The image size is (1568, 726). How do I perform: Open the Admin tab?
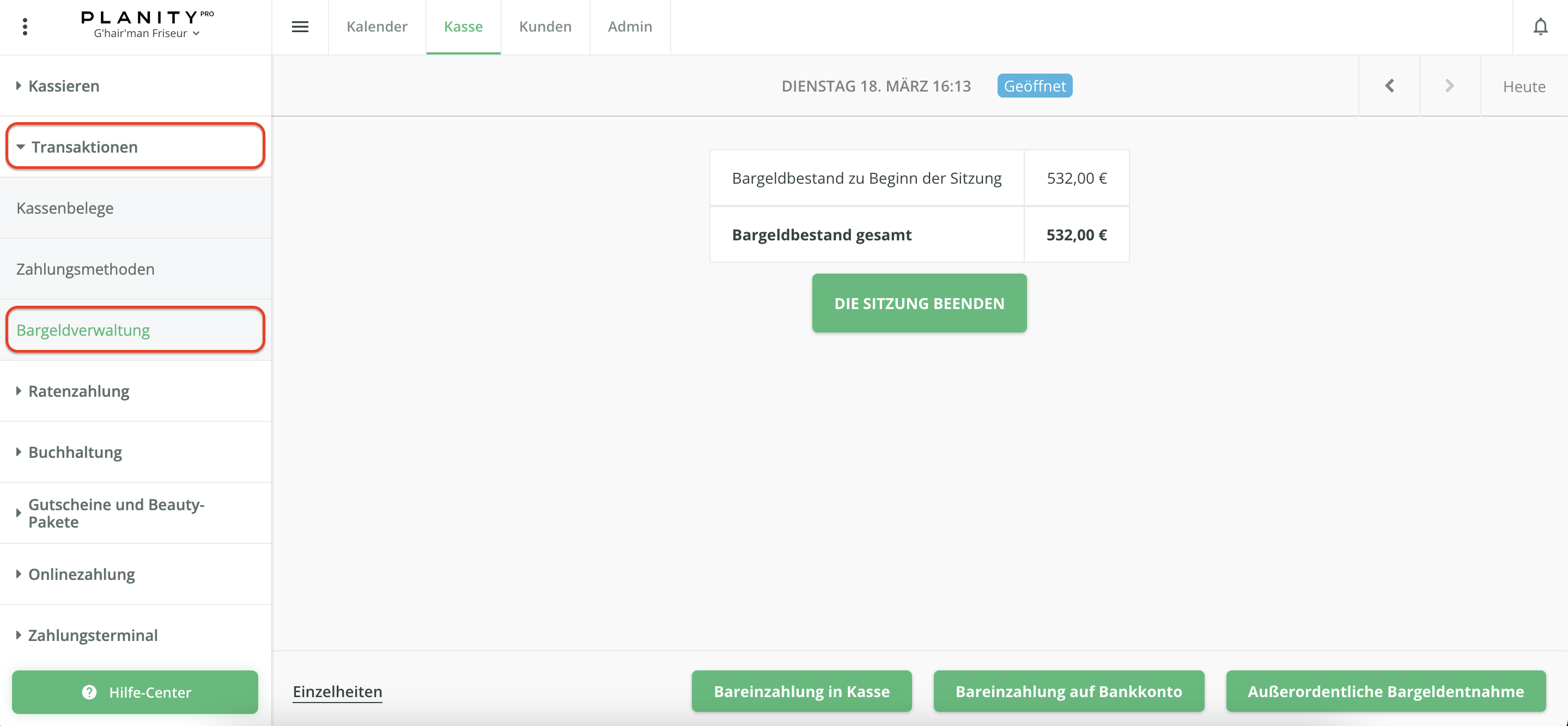click(x=629, y=27)
